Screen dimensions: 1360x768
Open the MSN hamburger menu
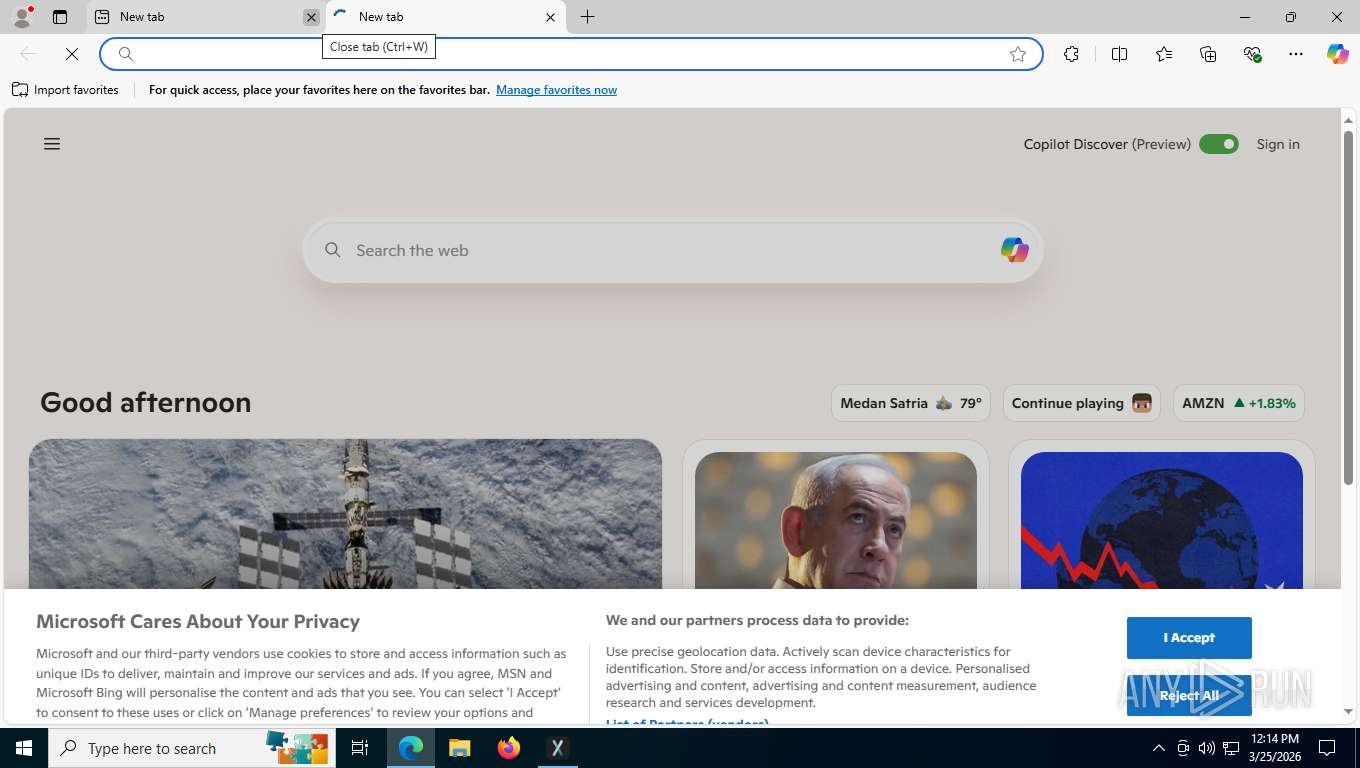pyautogui.click(x=52, y=144)
